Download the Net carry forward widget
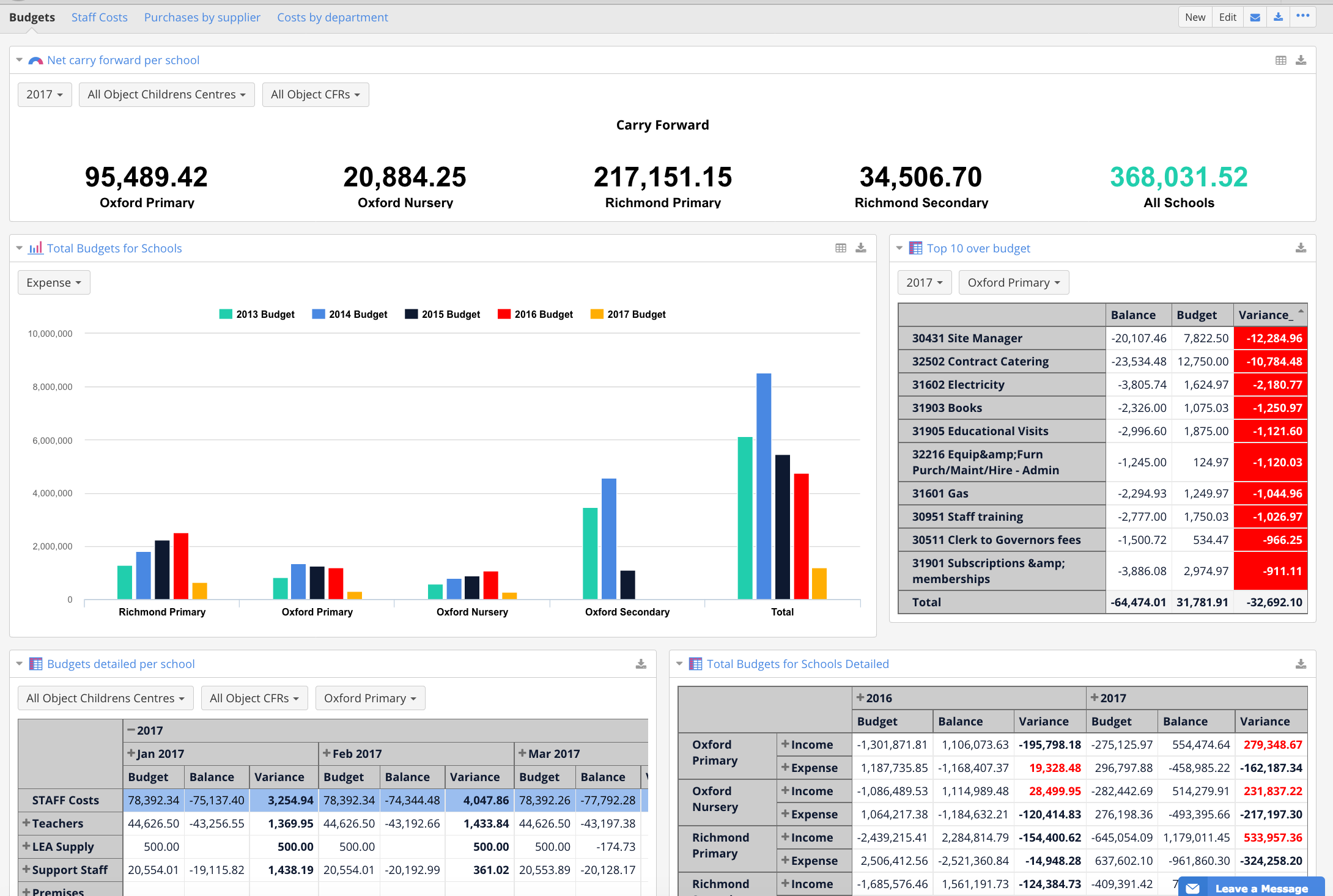The height and width of the screenshot is (896, 1333). (1301, 61)
